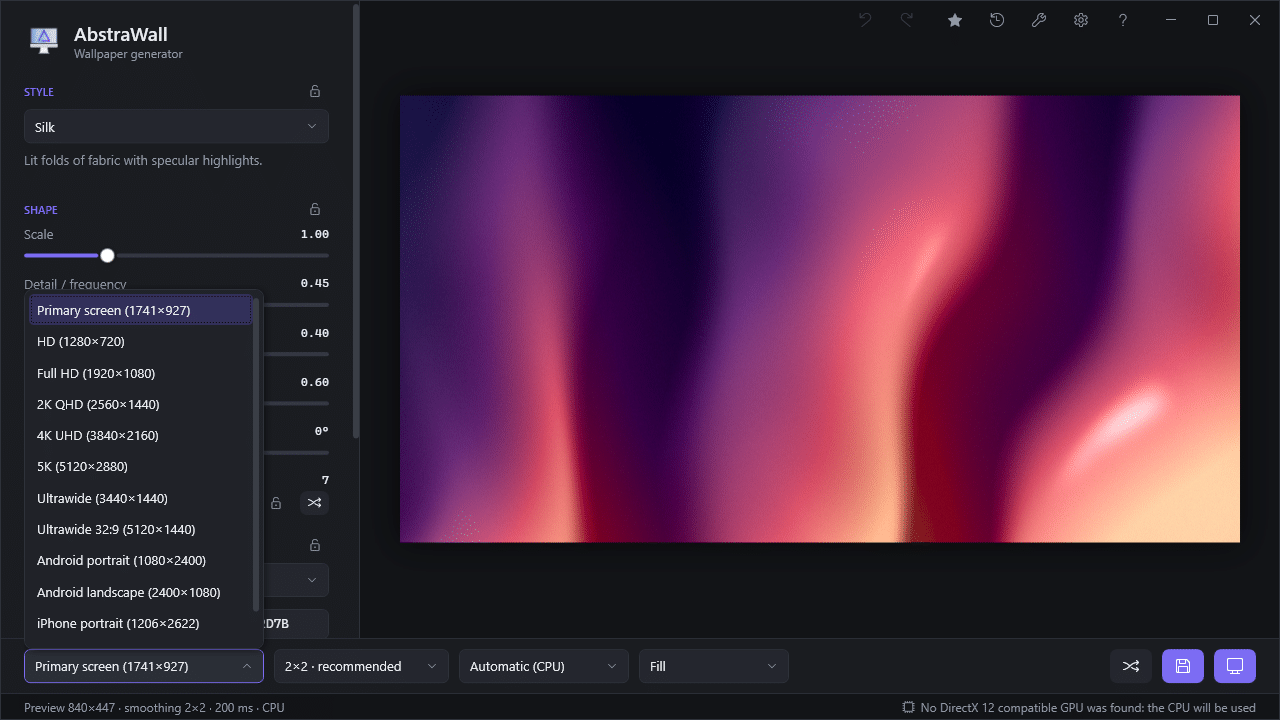The width and height of the screenshot is (1280, 720).
Task: Open the Fill mode dropdown
Action: tap(714, 666)
